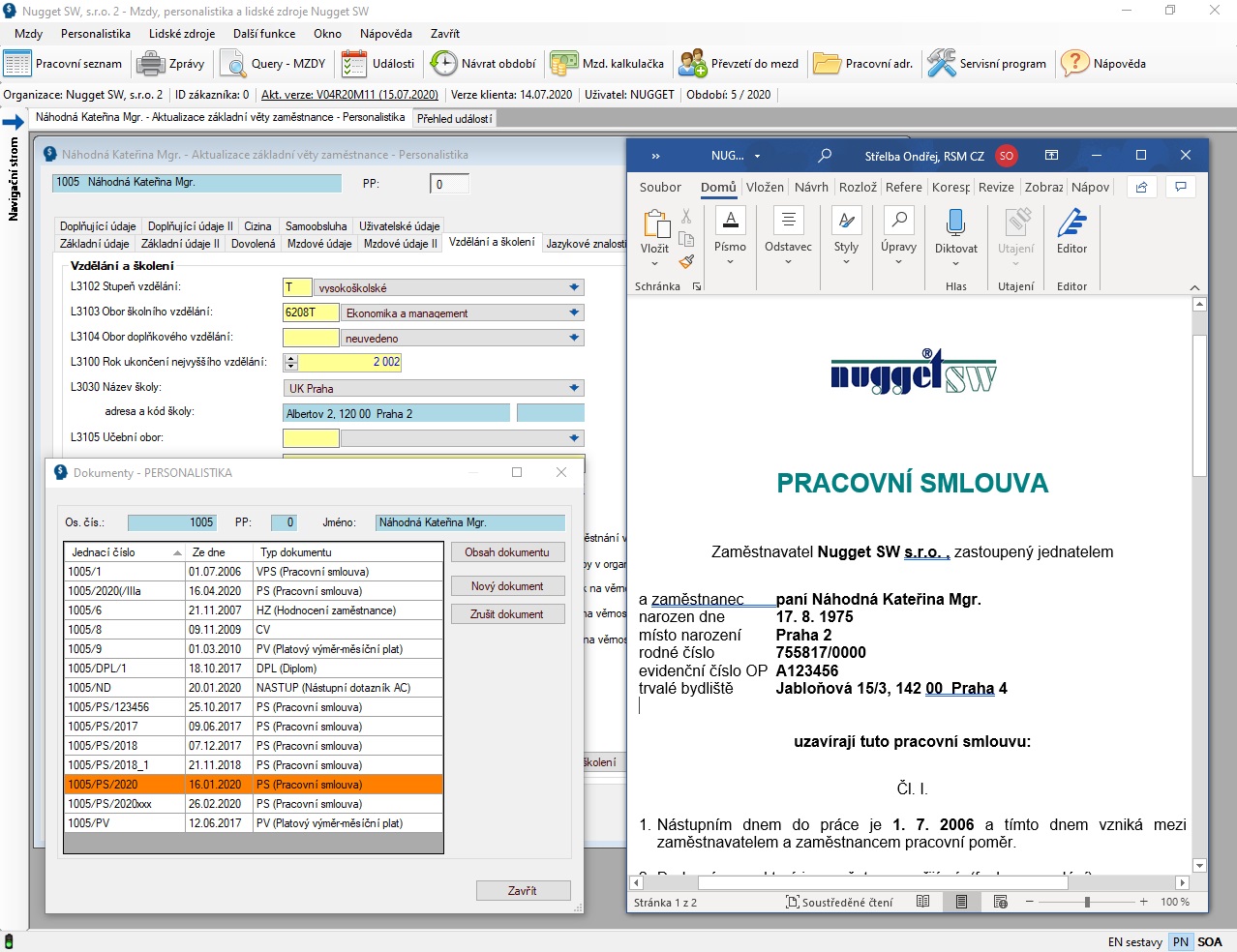Image resolution: width=1237 pixels, height=952 pixels.
Task: Click Akt. verze V04R20M11 link
Action: (x=349, y=95)
